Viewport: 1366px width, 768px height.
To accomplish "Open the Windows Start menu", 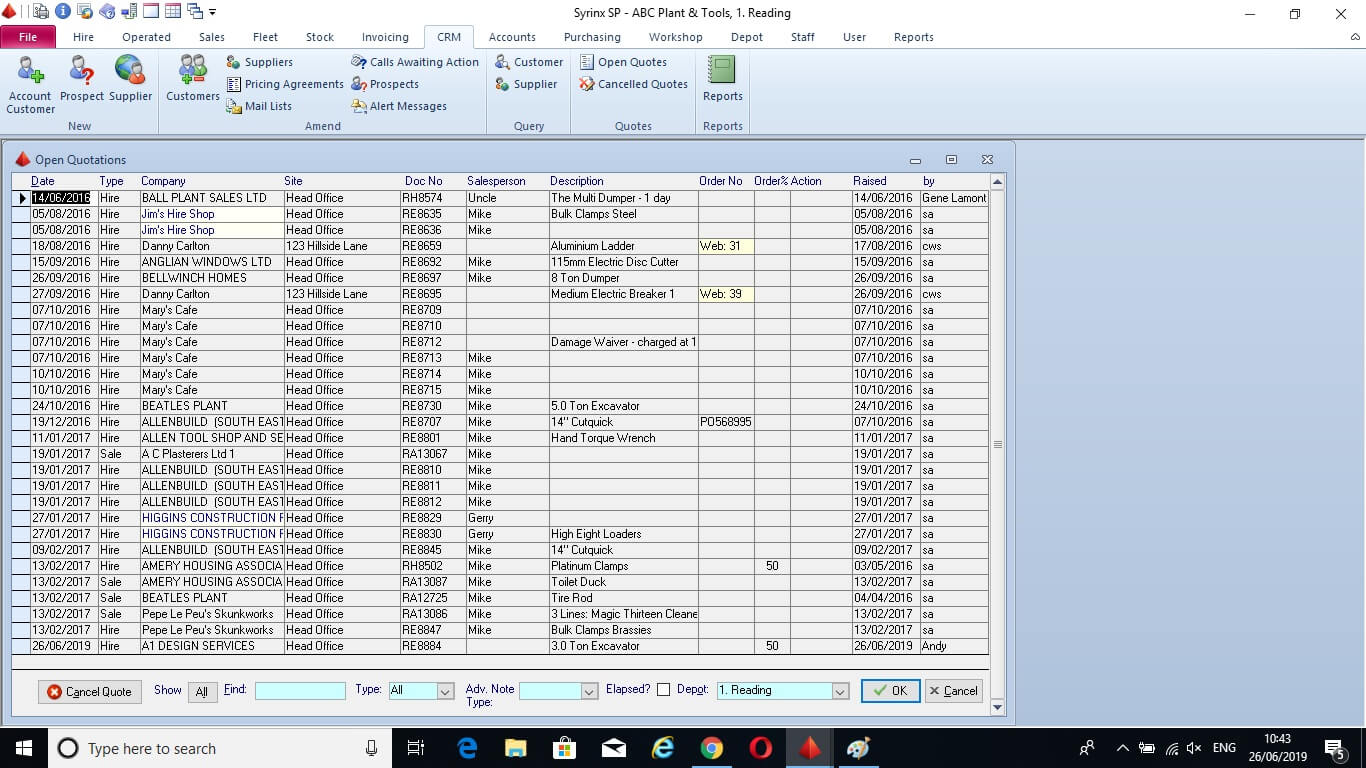I will tap(23, 748).
